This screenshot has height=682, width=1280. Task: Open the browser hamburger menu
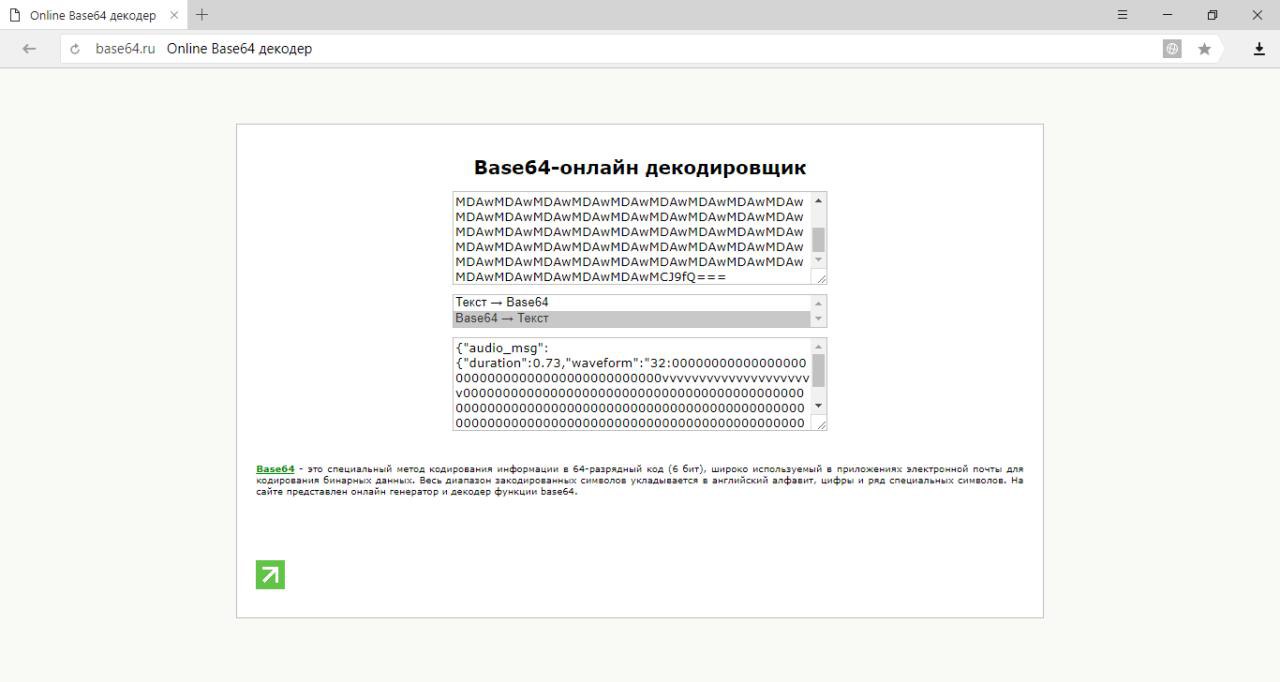1122,15
